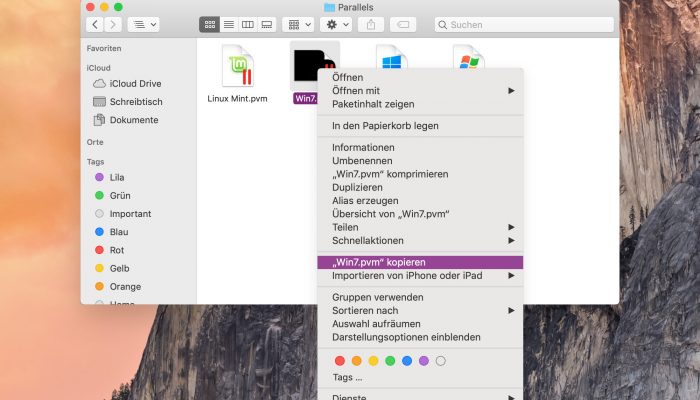Click the Share toolbar button
Viewport: 700px width, 400px height.
371,25
